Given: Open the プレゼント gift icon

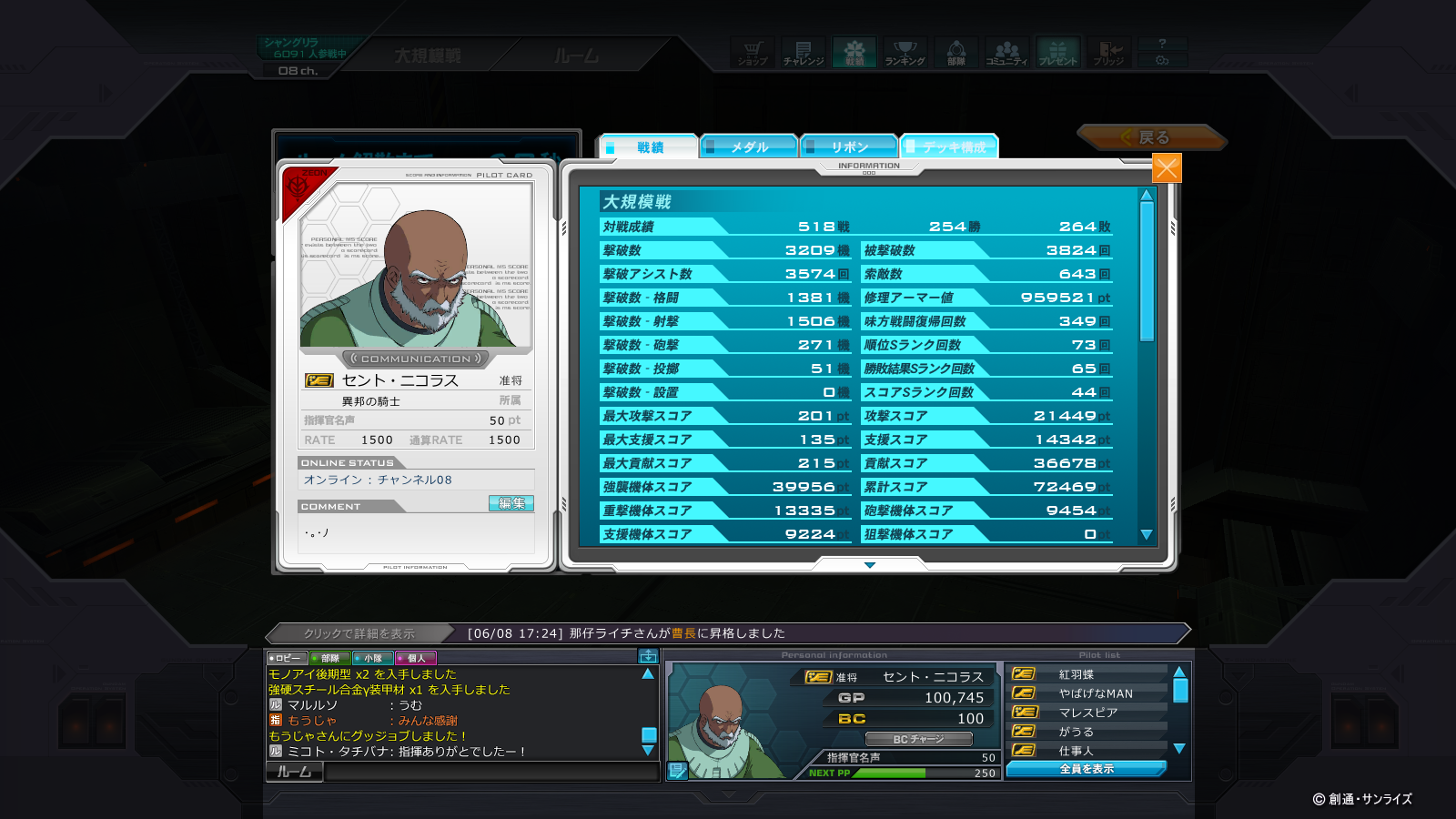Looking at the screenshot, I should coord(1057,53).
